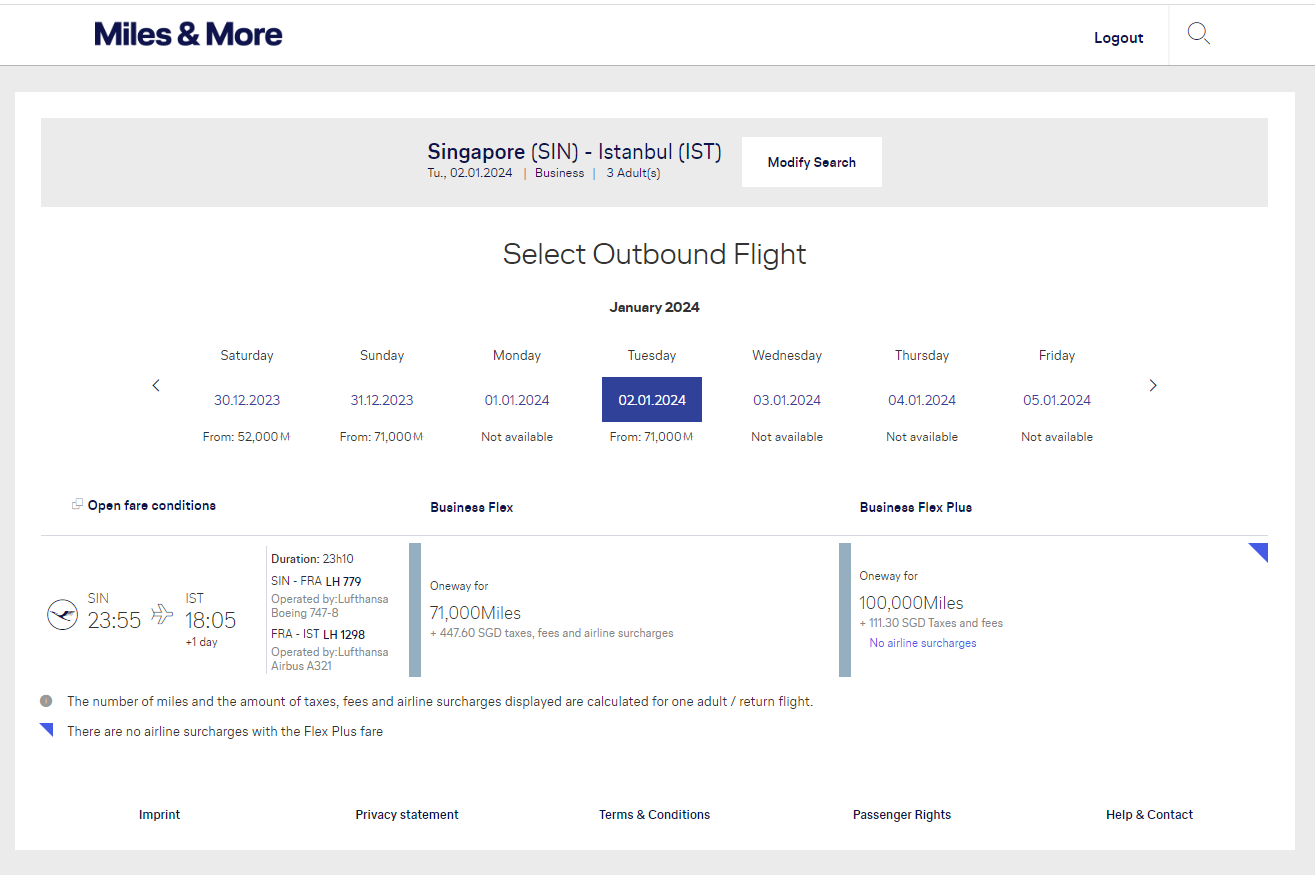Click the search magnifier icon
This screenshot has height=875, width=1315.
point(1198,35)
